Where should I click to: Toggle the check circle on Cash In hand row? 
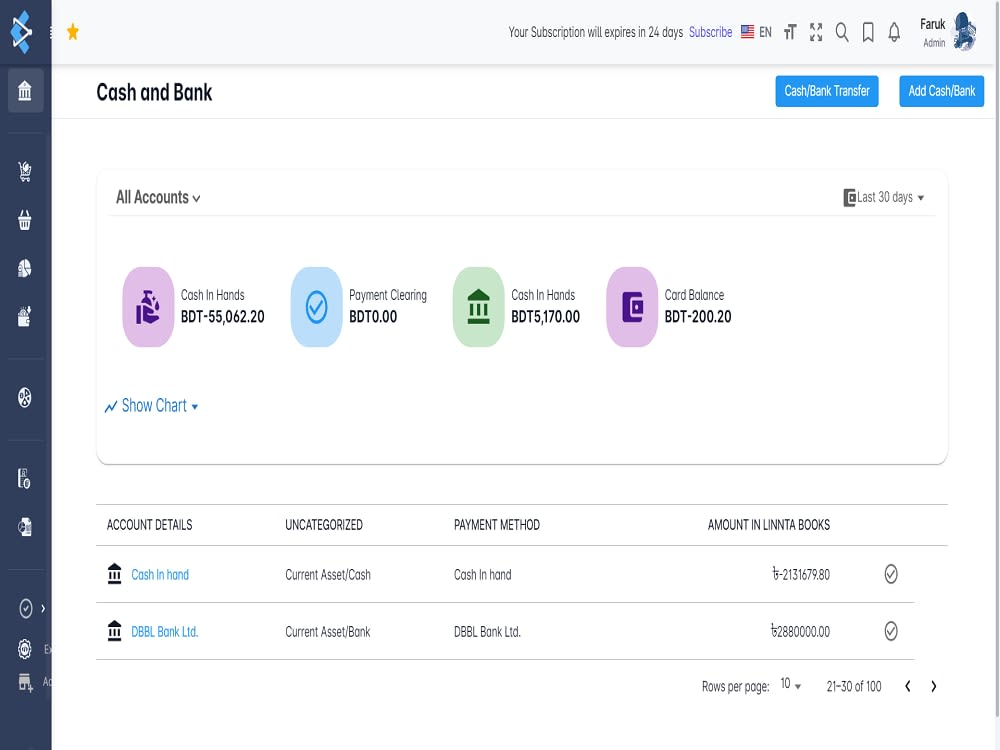tap(891, 574)
